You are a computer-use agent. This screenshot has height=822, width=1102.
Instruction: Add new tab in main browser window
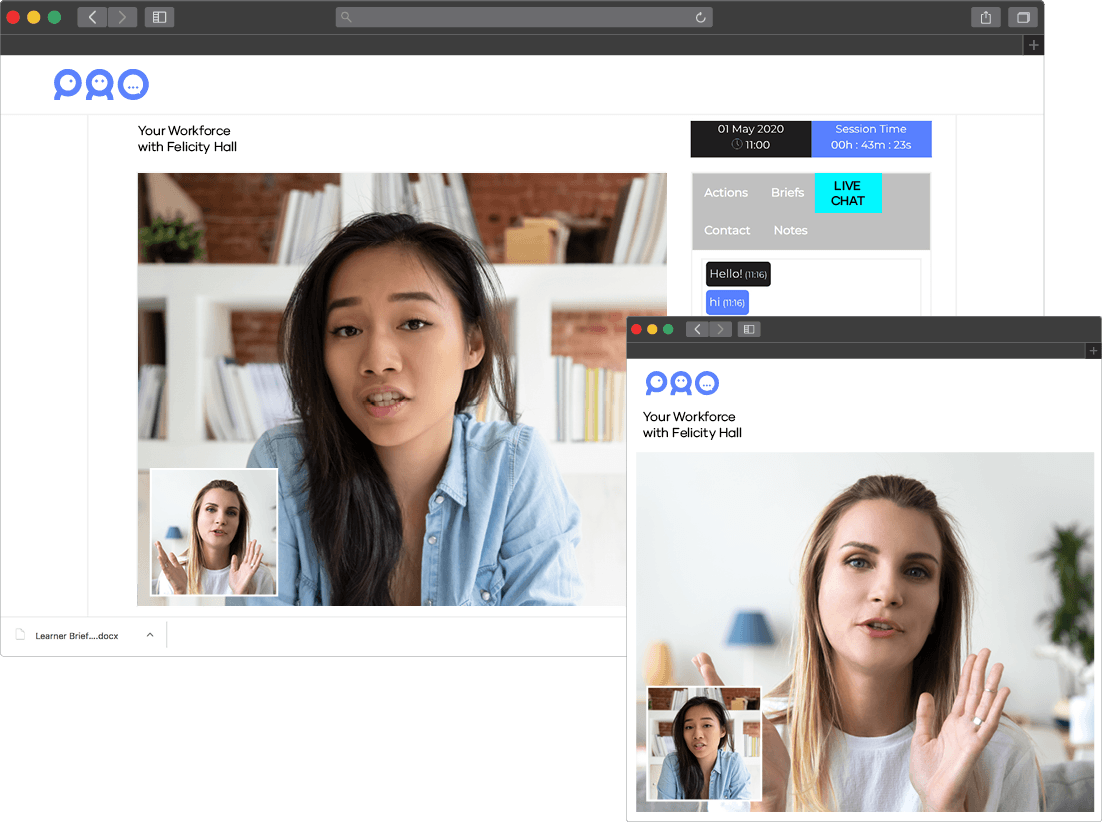click(1033, 45)
